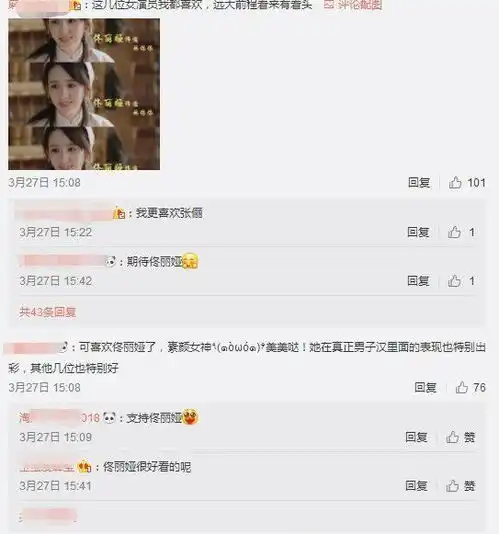
Task: Reply to 佟丽娅很好看的呢 comment
Action: point(416,486)
